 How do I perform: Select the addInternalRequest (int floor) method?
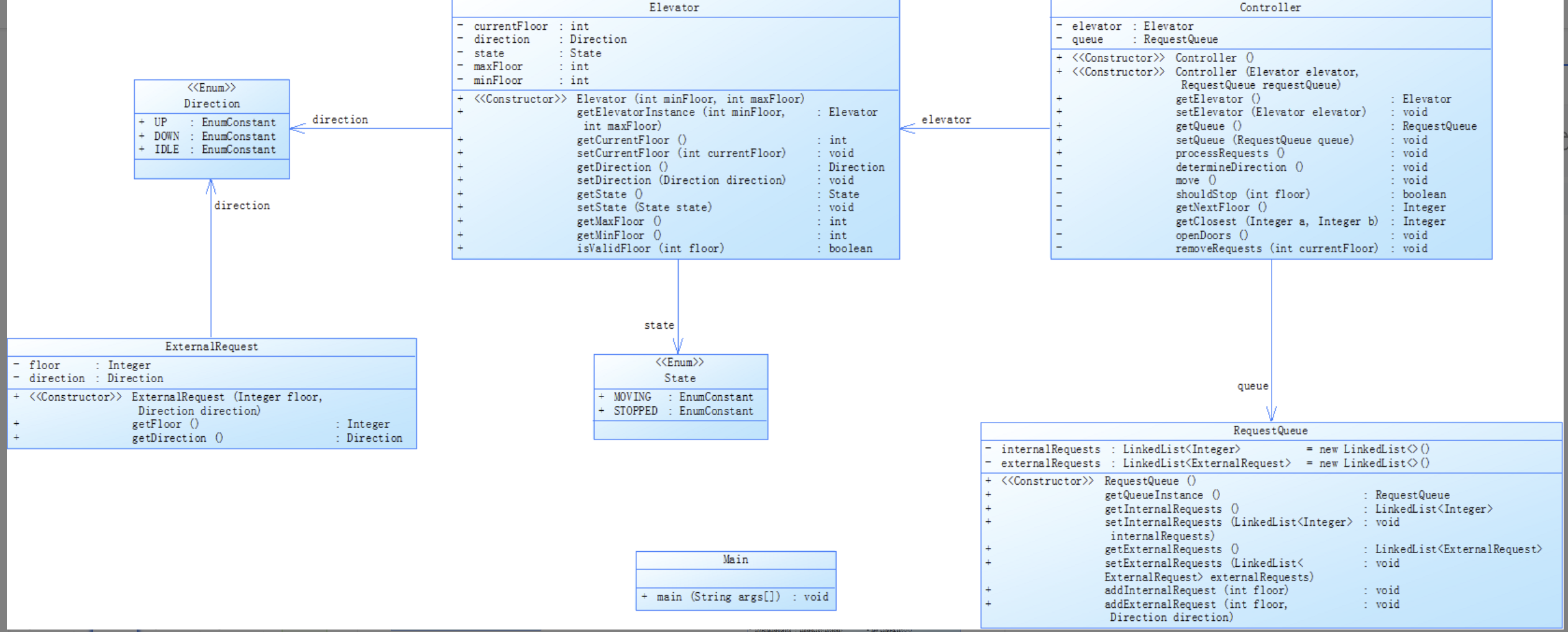[x=1192, y=590]
